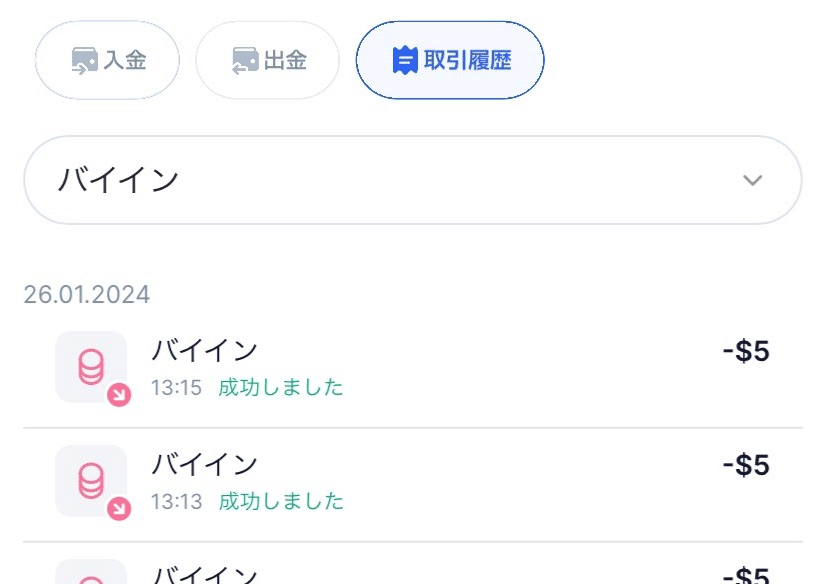The width and height of the screenshot is (826, 584).
Task: Click the 出金 button
Action: point(268,60)
